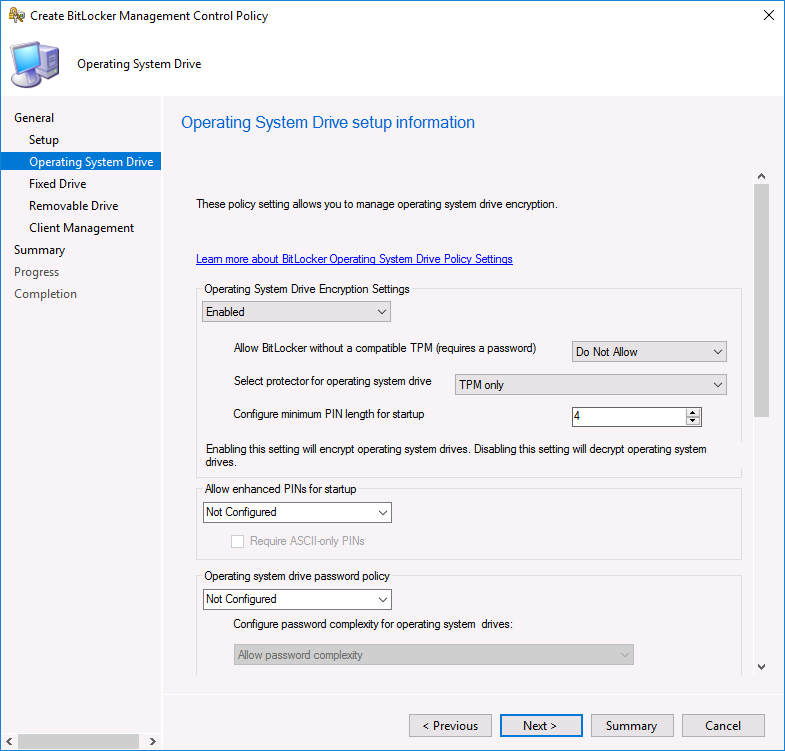Cancel the wizard

pos(723,725)
